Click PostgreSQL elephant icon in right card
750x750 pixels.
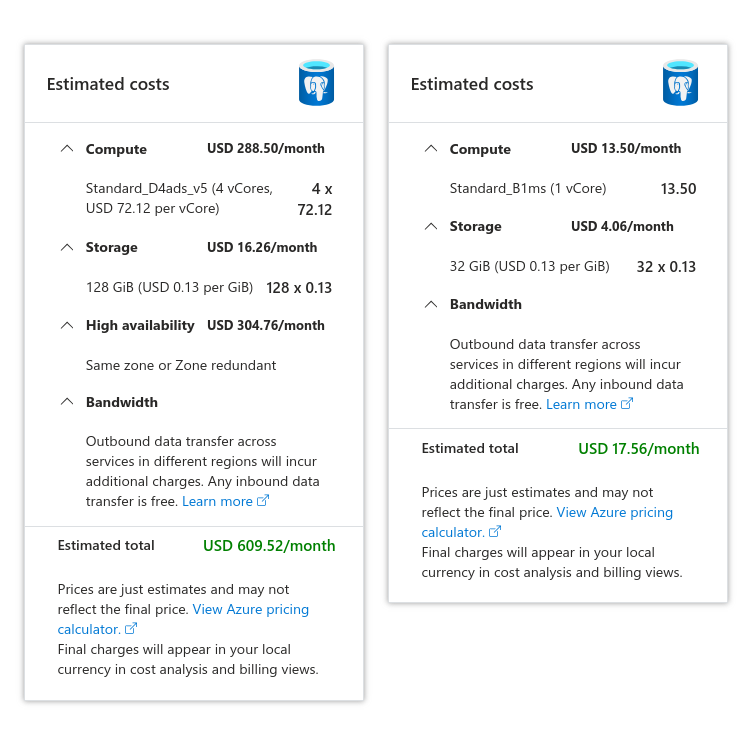680,83
